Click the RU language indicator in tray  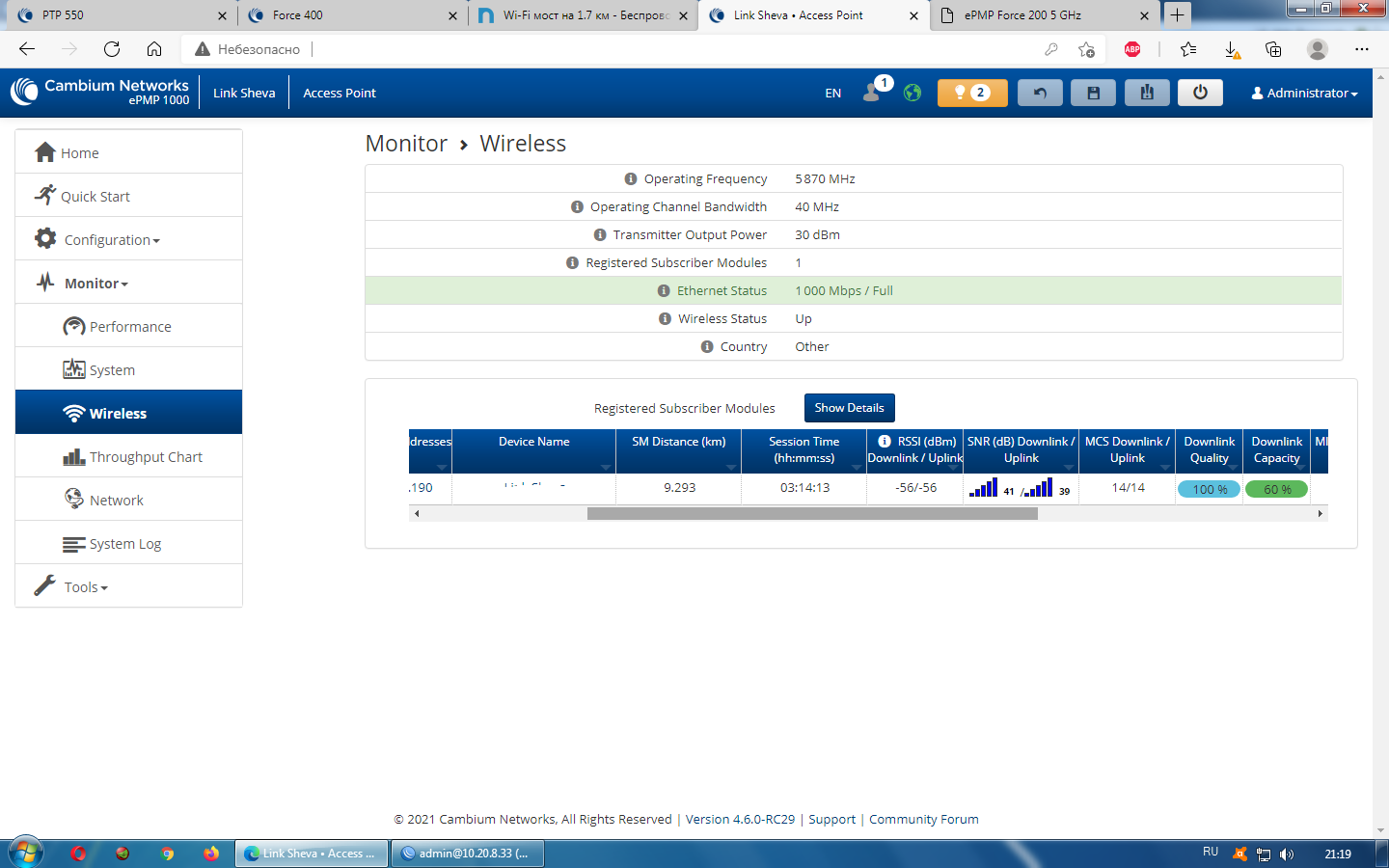(x=1211, y=852)
